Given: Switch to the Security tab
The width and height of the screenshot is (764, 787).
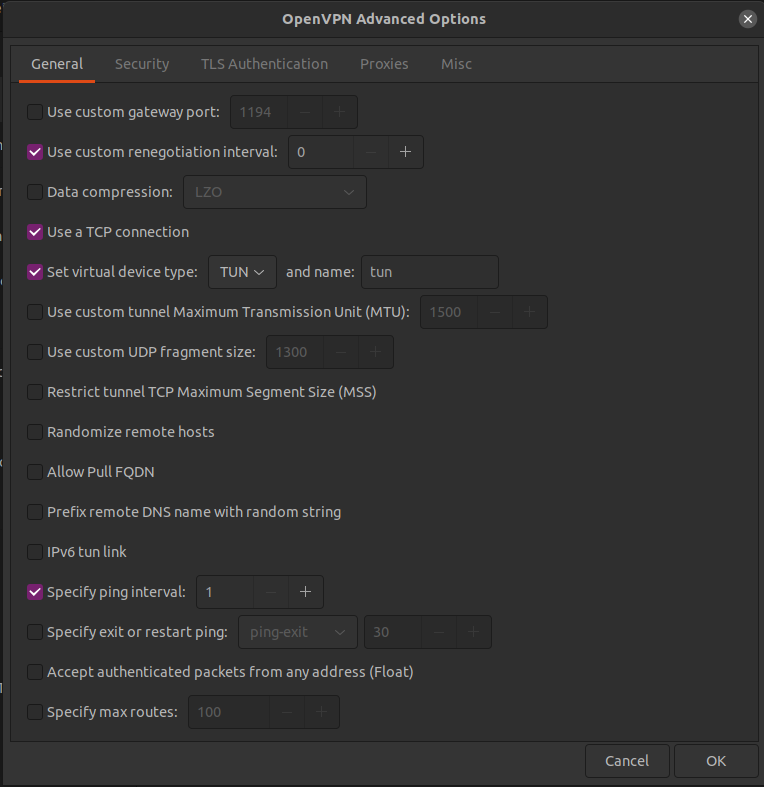Looking at the screenshot, I should 142,64.
